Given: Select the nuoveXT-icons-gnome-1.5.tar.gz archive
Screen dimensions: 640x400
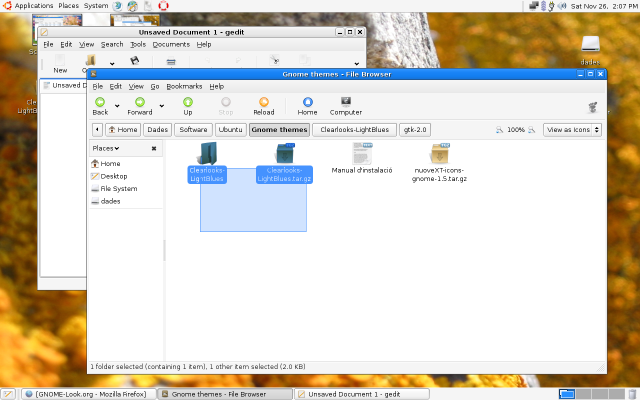Looking at the screenshot, I should click(440, 153).
